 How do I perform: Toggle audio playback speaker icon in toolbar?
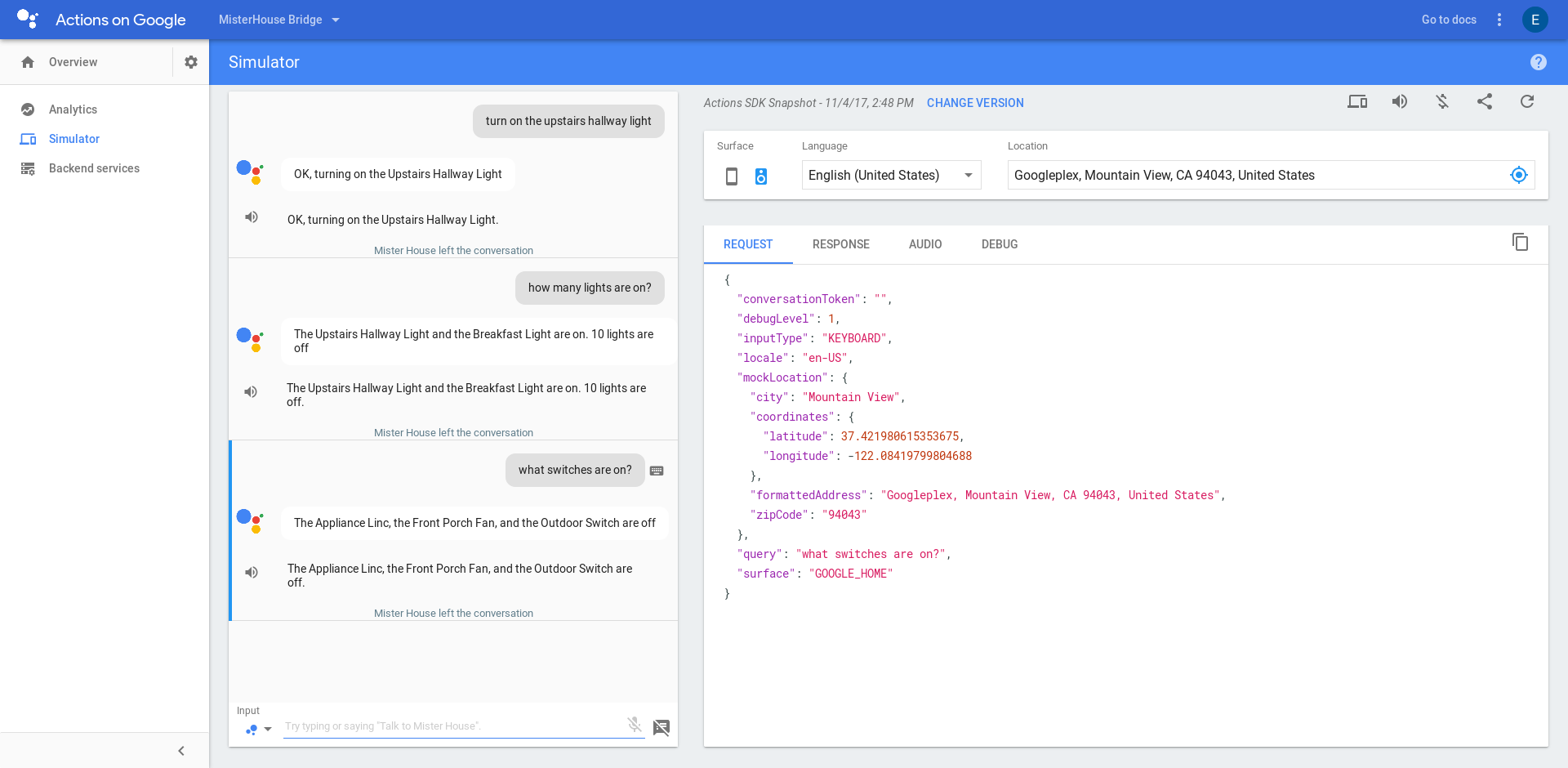click(1400, 101)
